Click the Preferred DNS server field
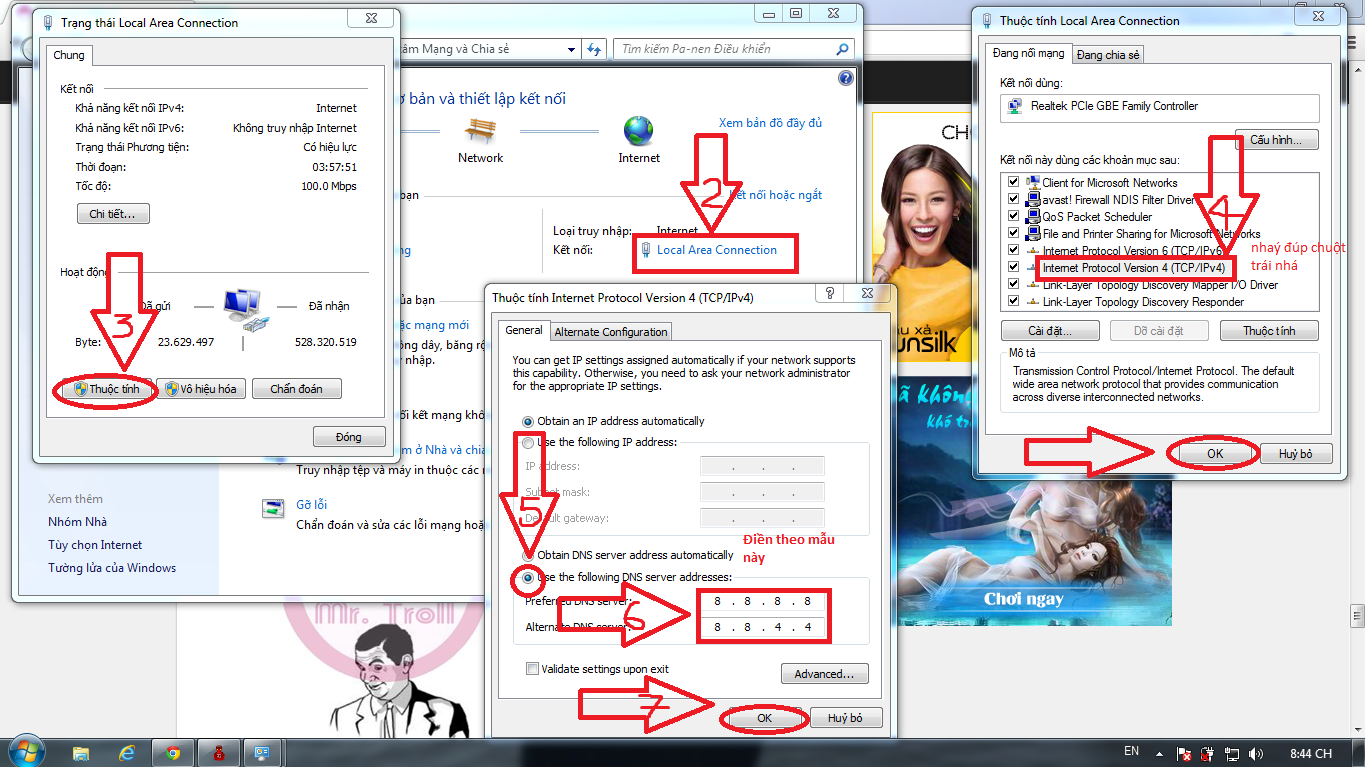Screen dimensions: 1365x767 coord(763,602)
